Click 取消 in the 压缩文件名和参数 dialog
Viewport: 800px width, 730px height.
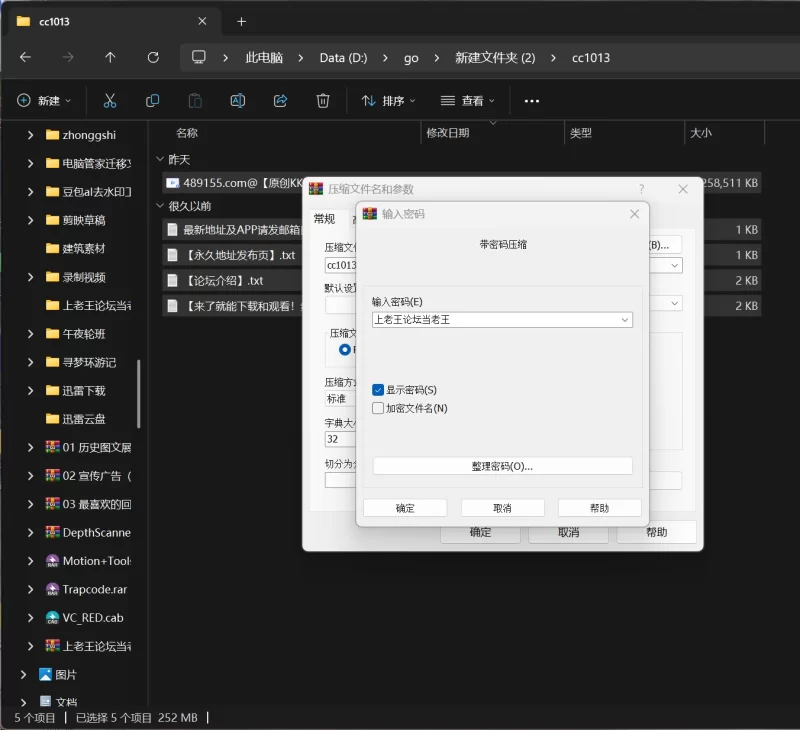(x=568, y=533)
